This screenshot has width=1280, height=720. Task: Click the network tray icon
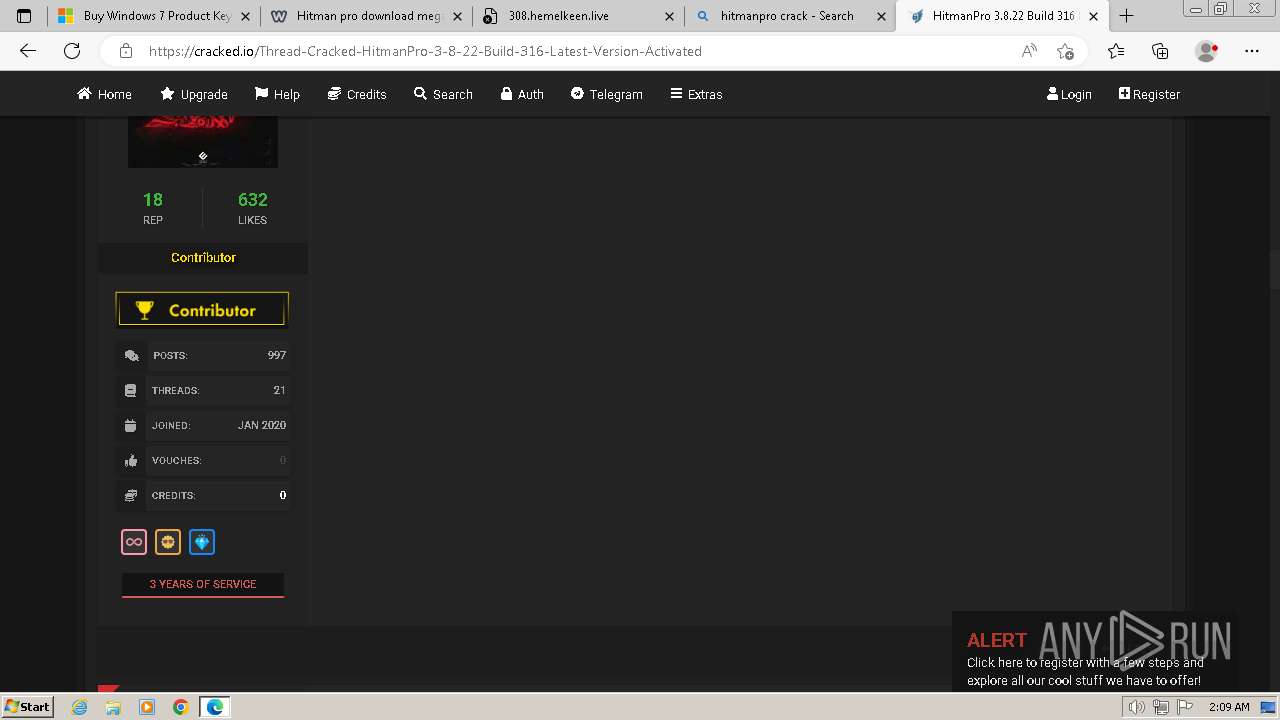point(1161,707)
